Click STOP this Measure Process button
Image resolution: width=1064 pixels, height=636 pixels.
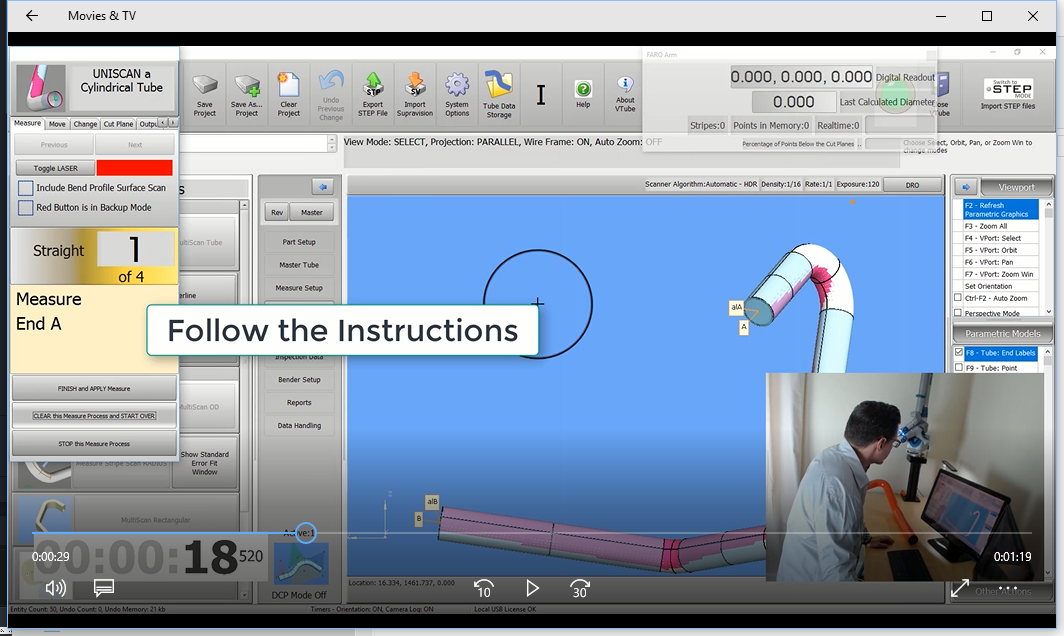94,443
